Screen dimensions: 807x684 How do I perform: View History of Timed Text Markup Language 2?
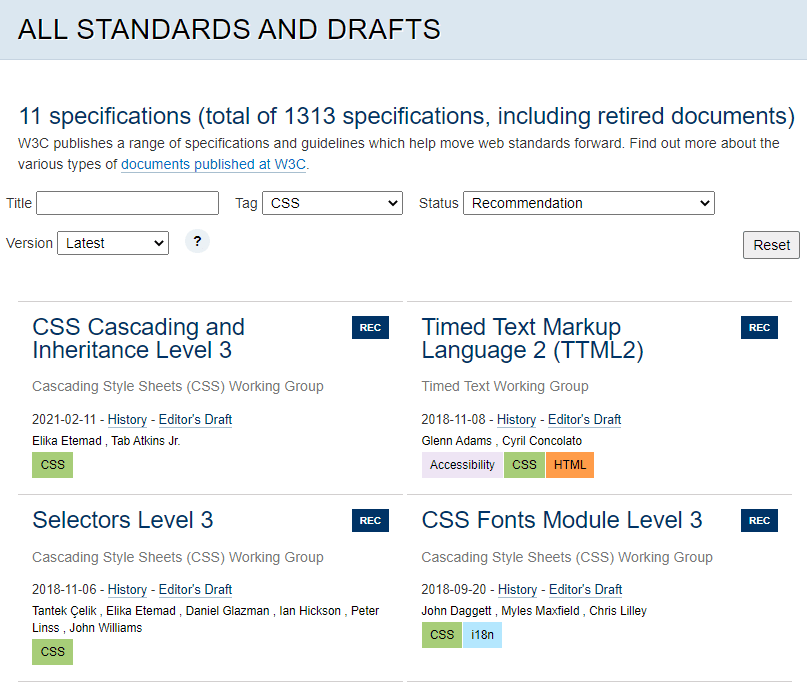516,420
